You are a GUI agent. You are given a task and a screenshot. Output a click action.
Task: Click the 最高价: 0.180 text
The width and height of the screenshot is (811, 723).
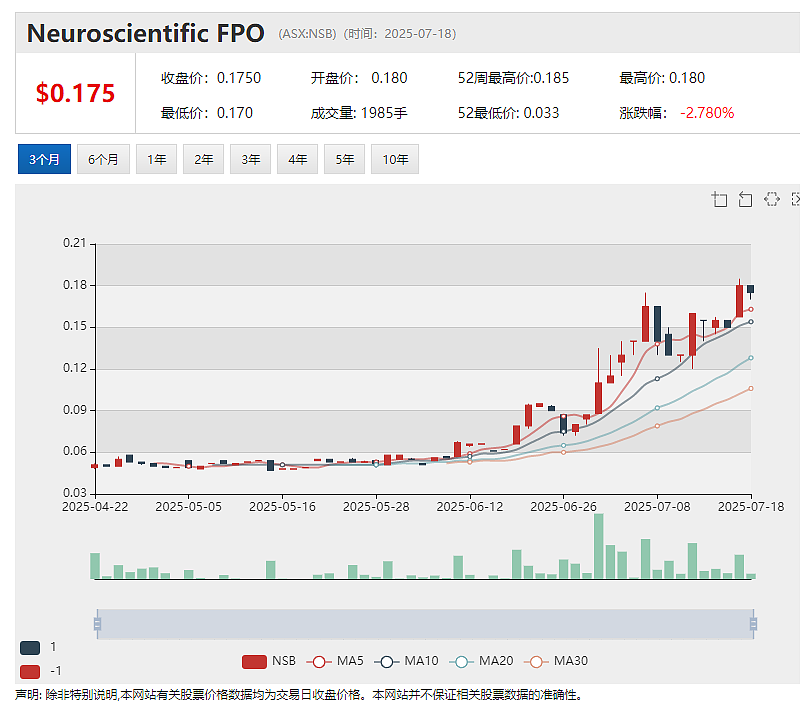click(662, 78)
